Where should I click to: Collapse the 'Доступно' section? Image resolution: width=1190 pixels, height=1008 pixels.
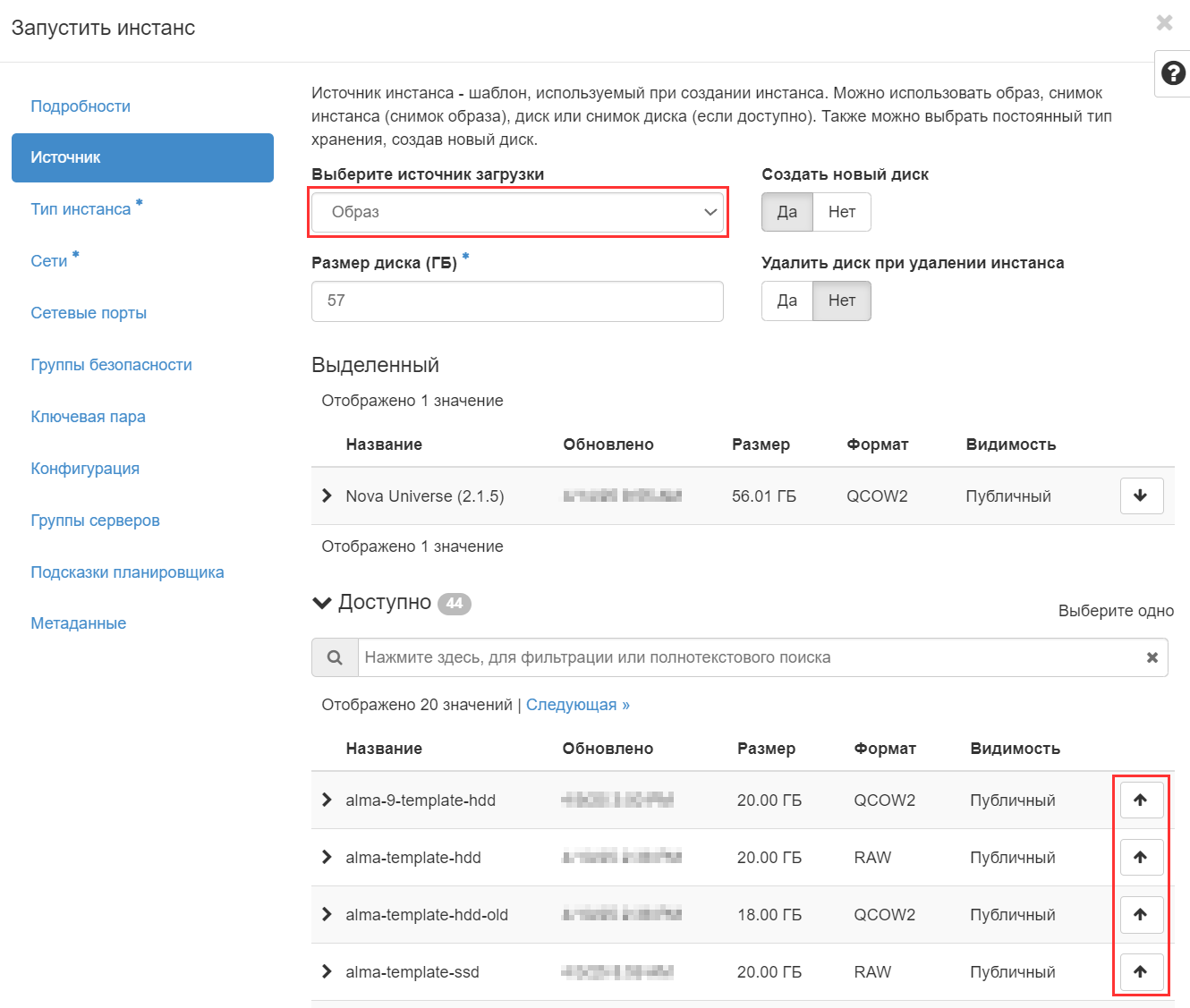click(322, 603)
